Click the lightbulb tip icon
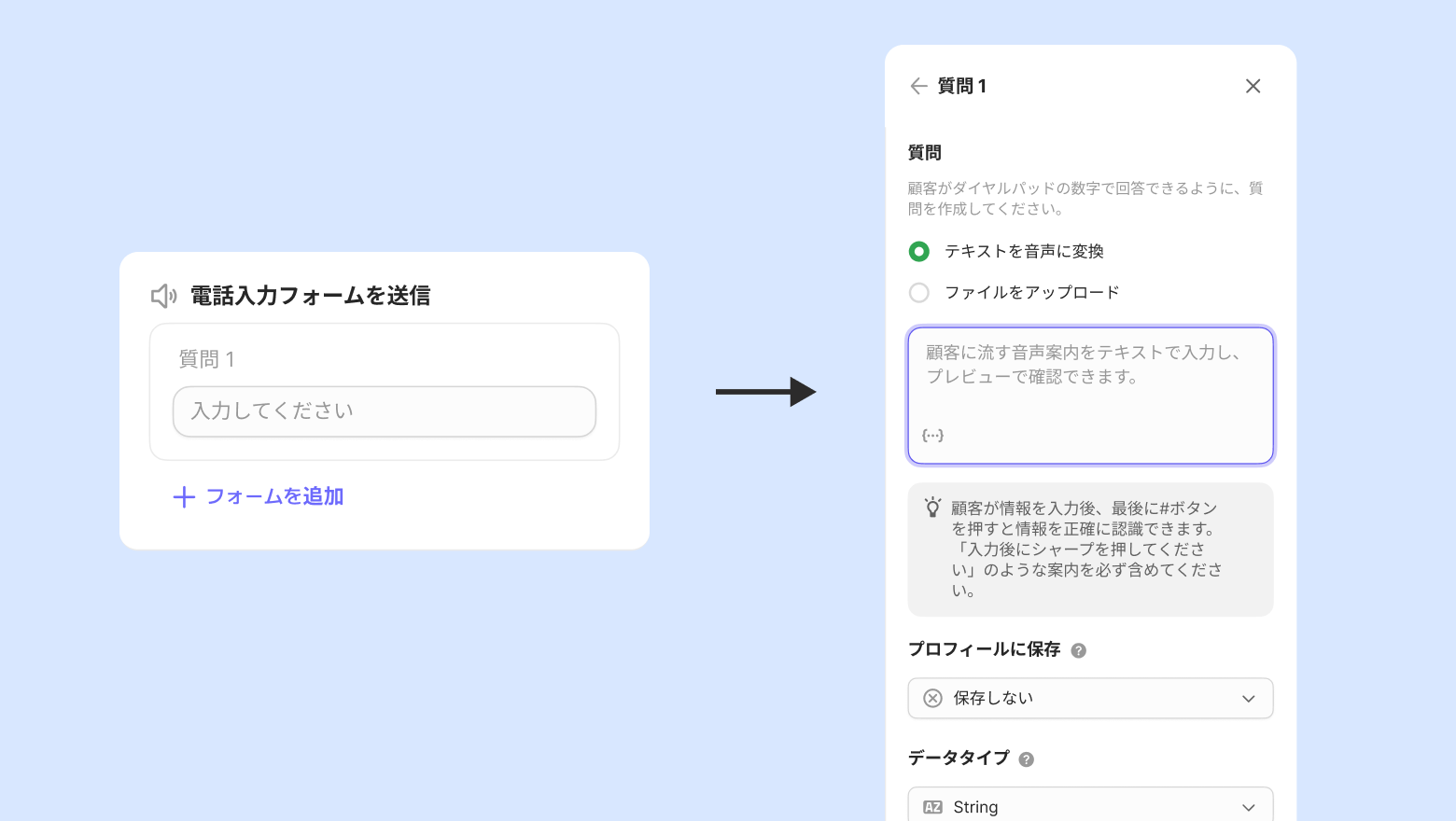Viewport: 1456px width, 821px height. (x=932, y=508)
